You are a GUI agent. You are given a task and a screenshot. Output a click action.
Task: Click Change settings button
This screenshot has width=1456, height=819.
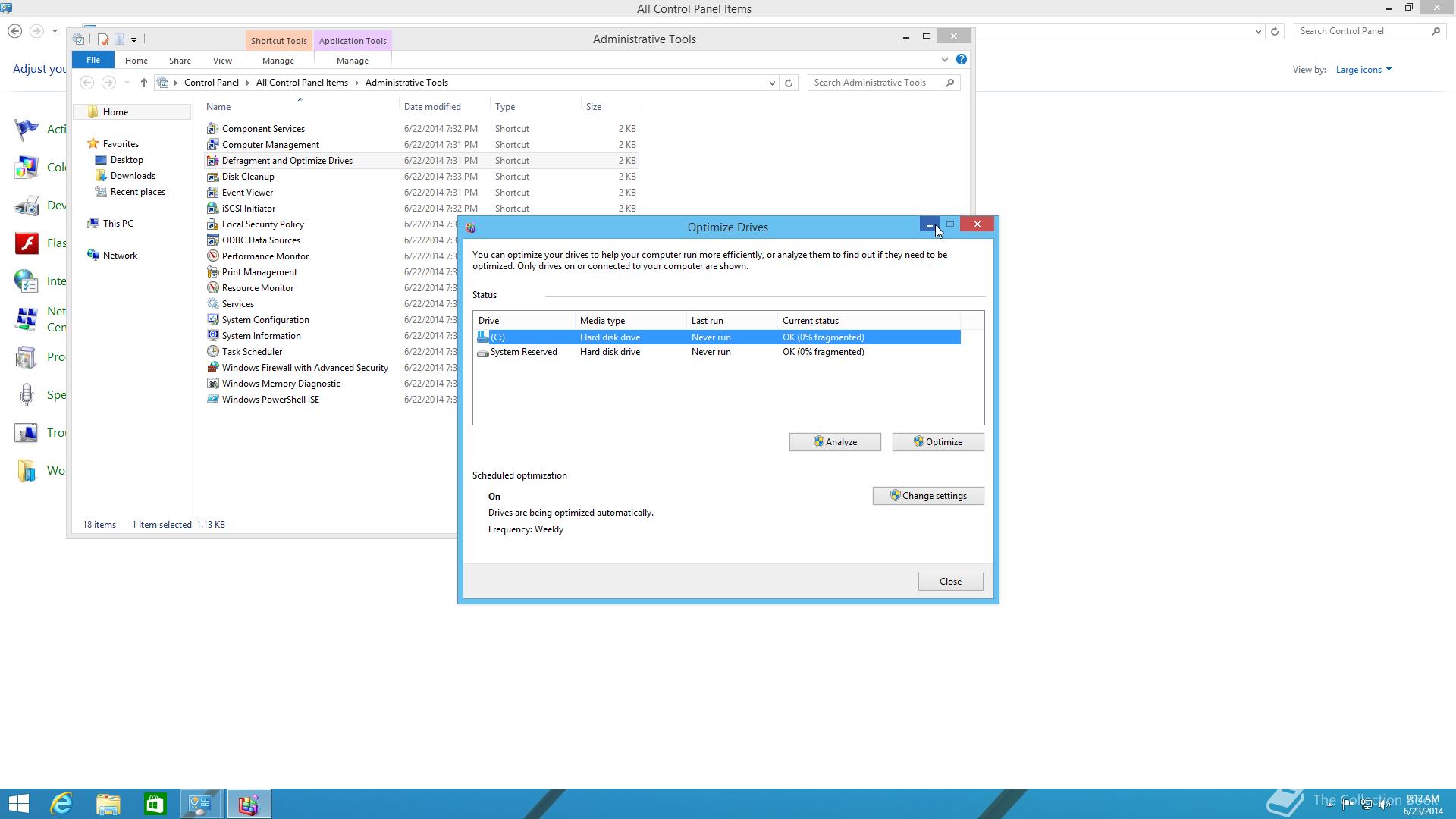click(x=928, y=496)
